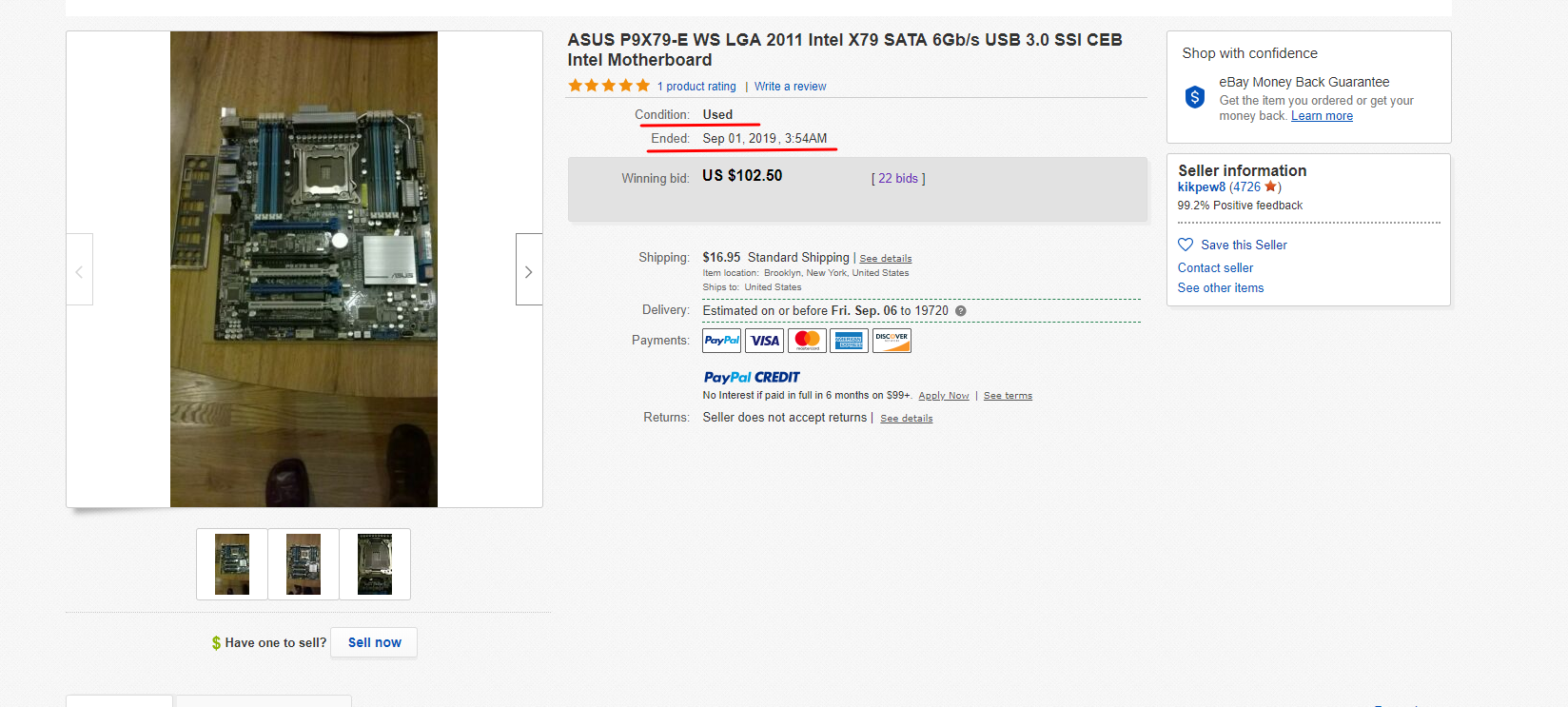This screenshot has width=1568, height=707.
Task: Open Learn more about money back guarantee
Action: coord(1322,116)
